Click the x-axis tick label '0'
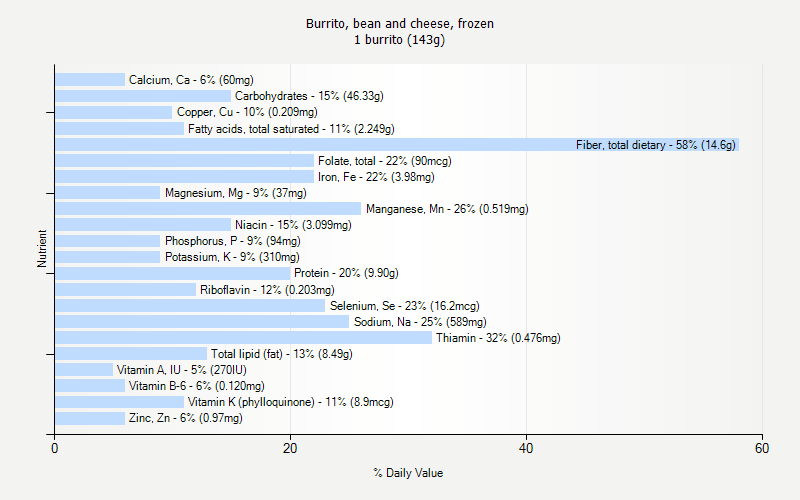The width and height of the screenshot is (800, 500). pos(55,448)
